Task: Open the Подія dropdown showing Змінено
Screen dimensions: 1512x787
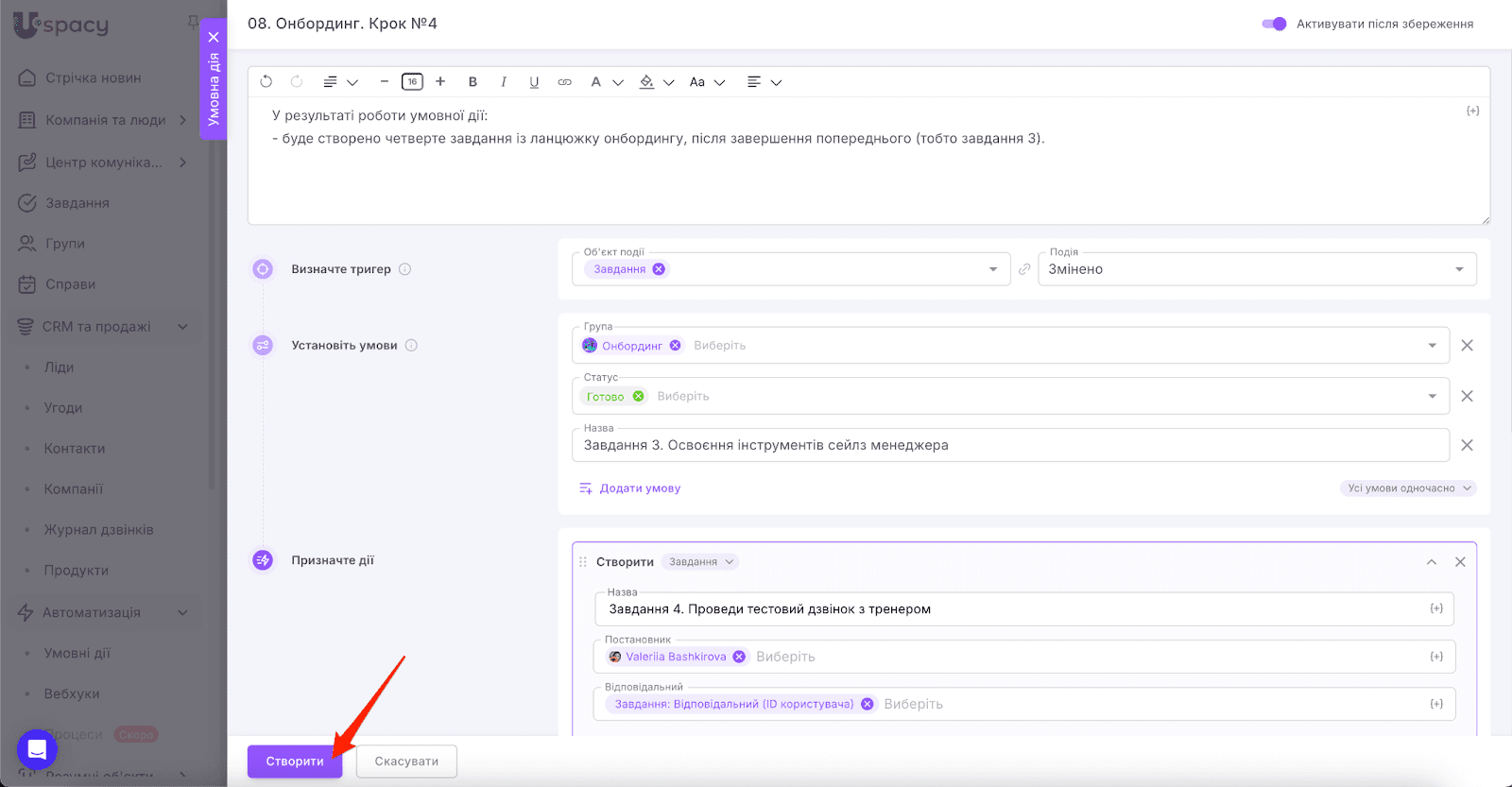Action: coord(1256,269)
